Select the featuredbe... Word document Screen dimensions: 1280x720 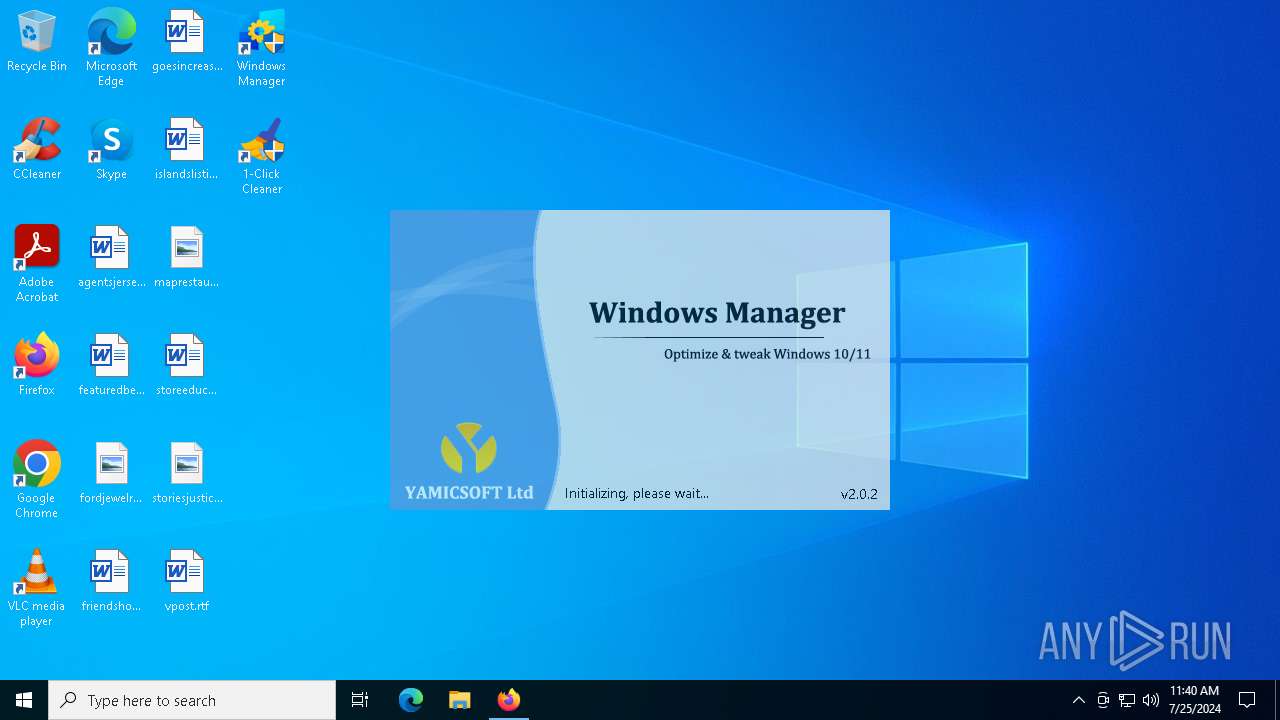[111, 366]
